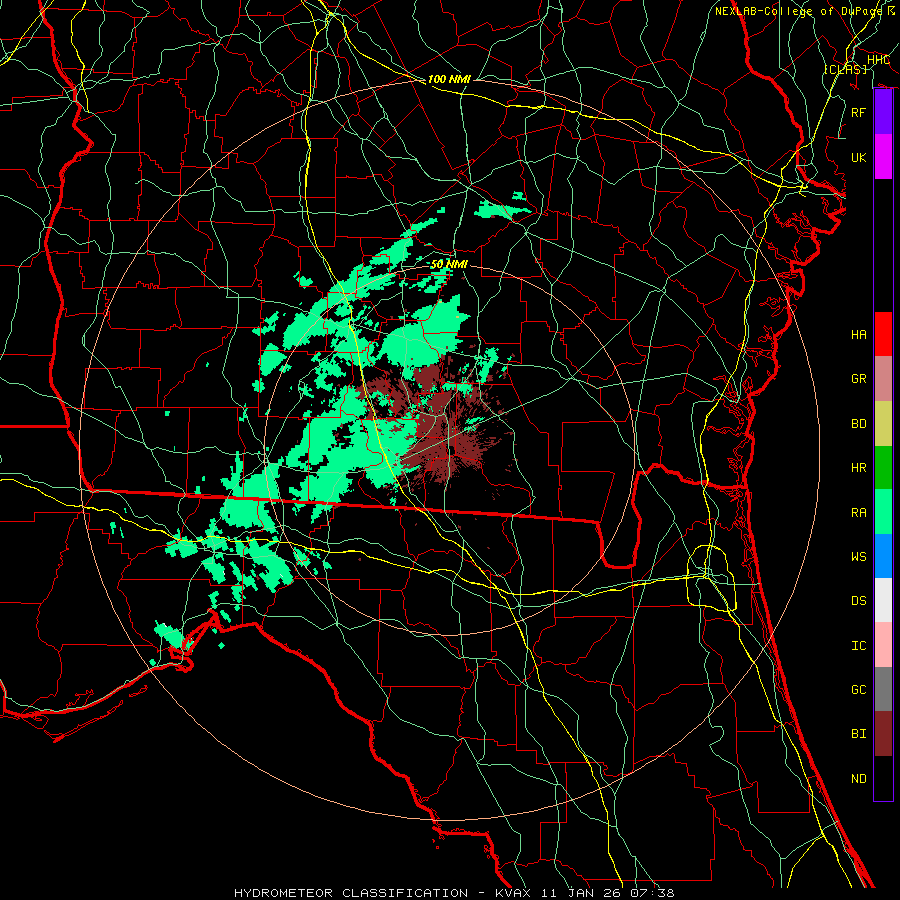Screen dimensions: 900x900
Task: Click the RF legend label
Action: point(859,112)
